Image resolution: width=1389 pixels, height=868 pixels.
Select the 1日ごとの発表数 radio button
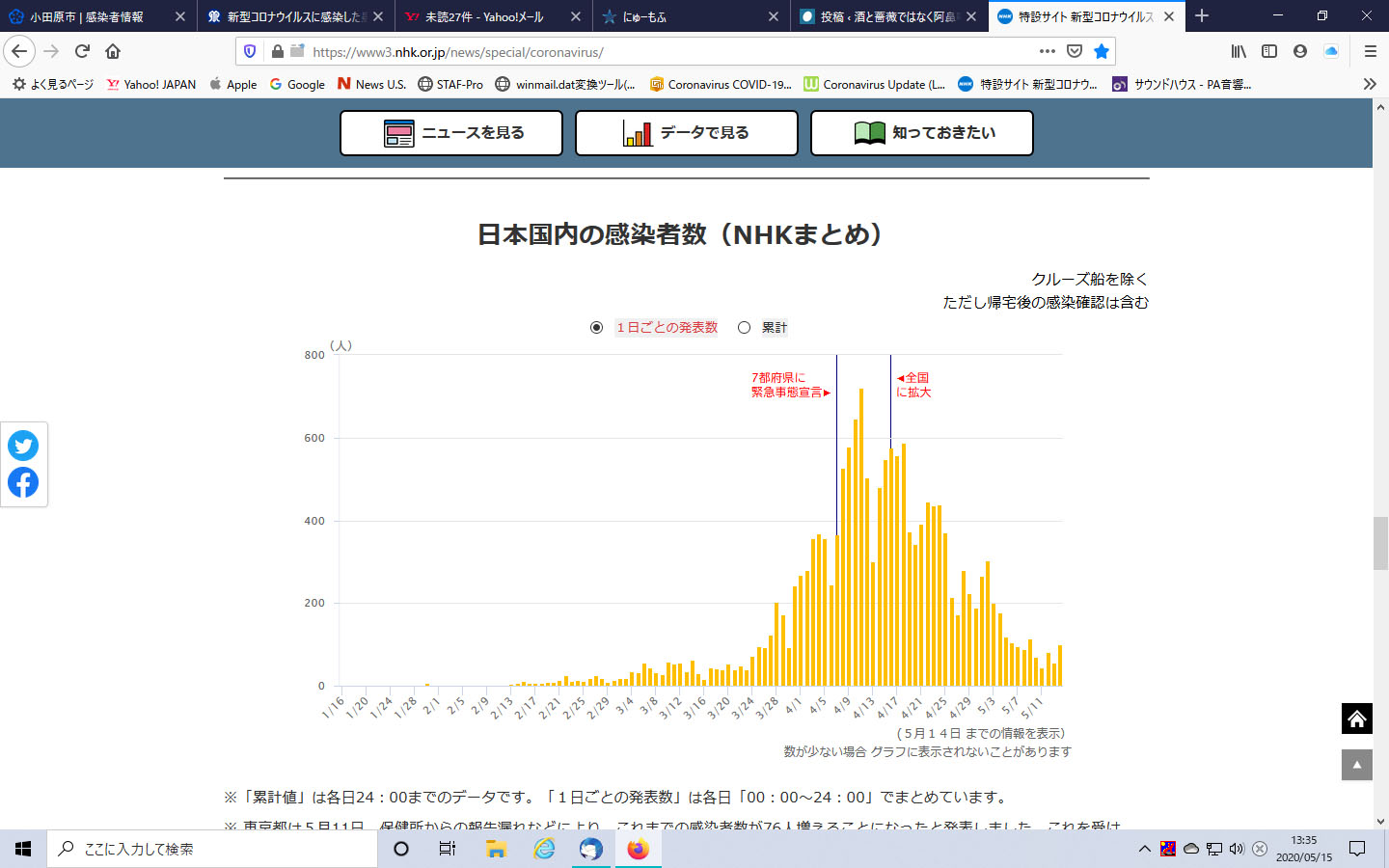pyautogui.click(x=596, y=328)
